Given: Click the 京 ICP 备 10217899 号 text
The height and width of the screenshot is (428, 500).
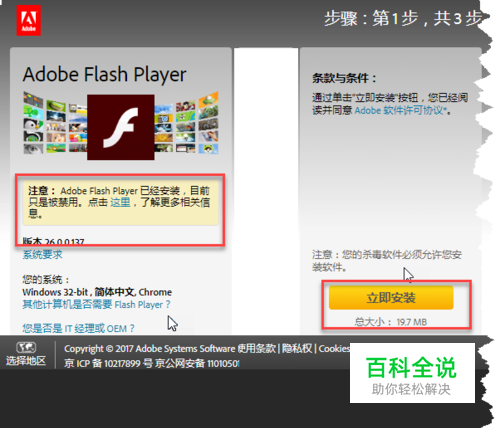Looking at the screenshot, I should (108, 363).
